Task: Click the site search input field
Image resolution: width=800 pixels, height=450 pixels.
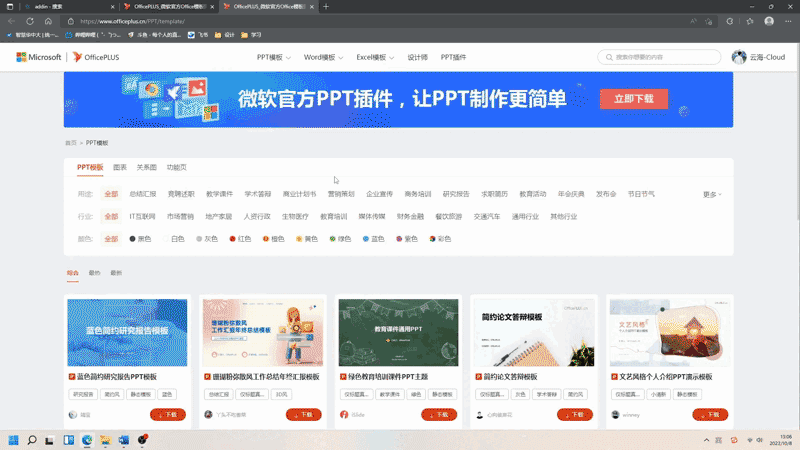Action: point(659,57)
